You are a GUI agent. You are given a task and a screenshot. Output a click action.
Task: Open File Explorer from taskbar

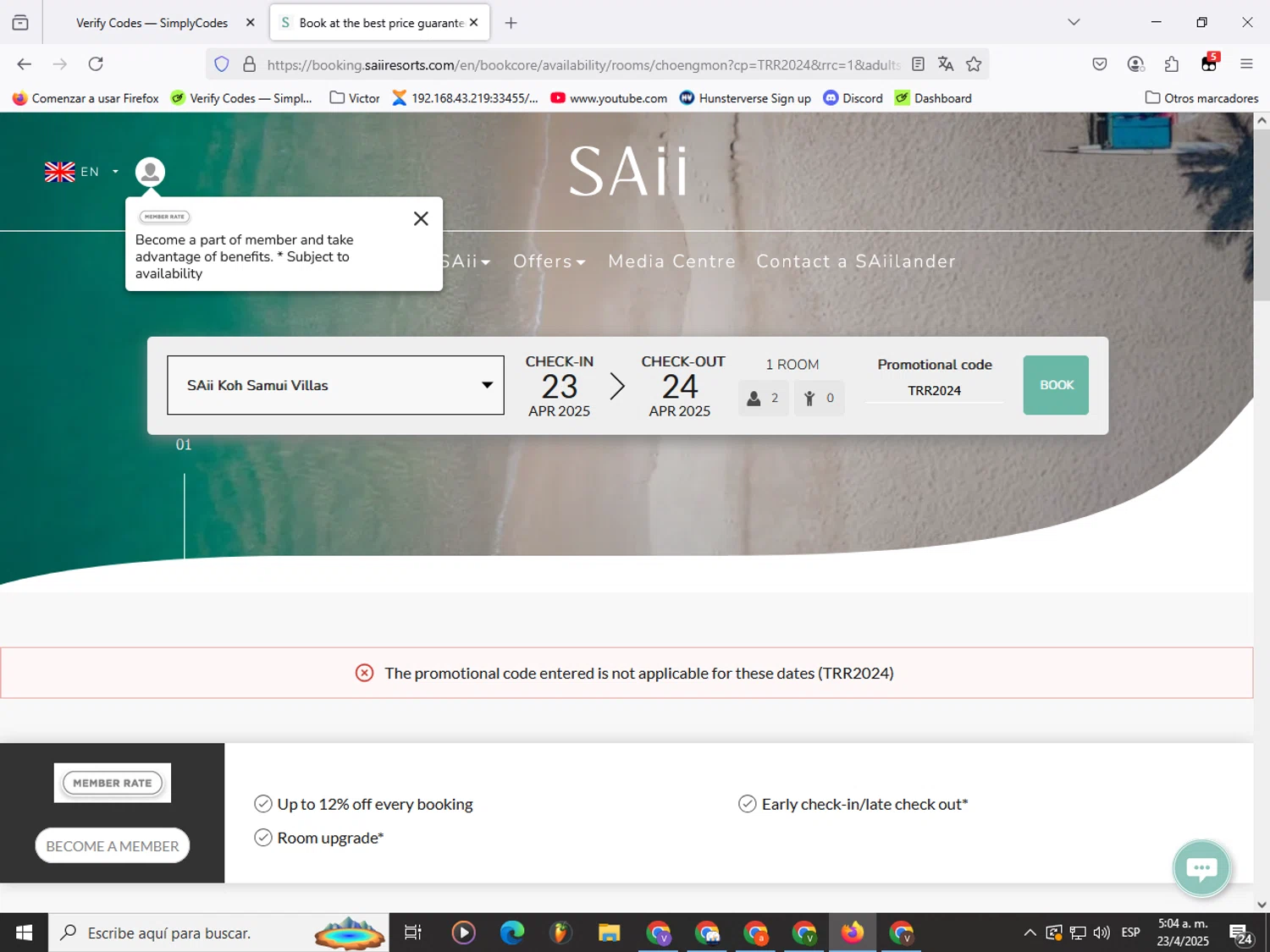610,933
